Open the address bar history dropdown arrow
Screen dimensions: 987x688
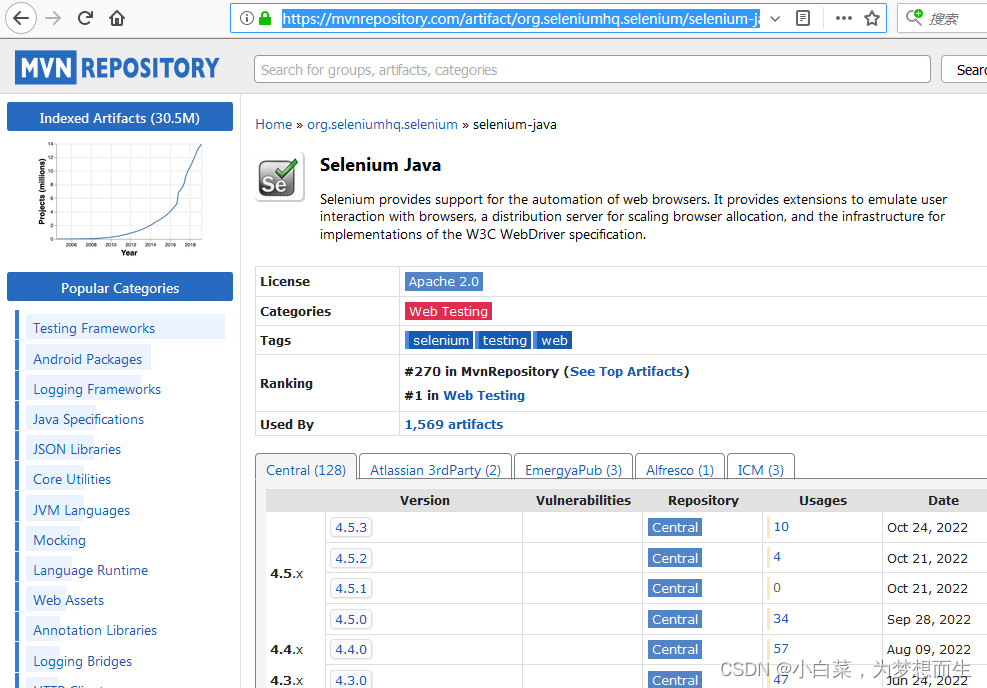(775, 18)
